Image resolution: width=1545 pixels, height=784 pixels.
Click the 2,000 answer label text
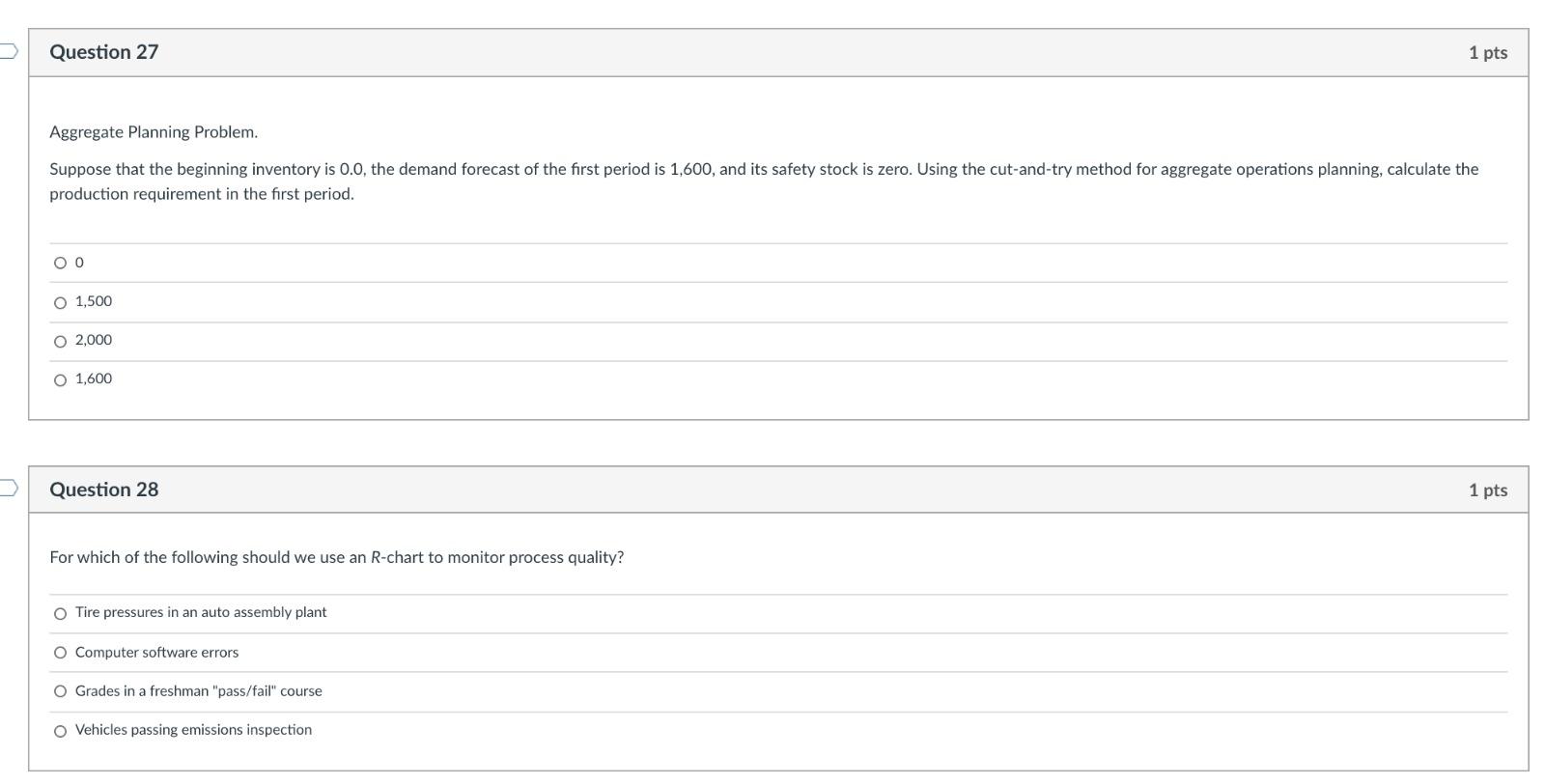click(93, 340)
